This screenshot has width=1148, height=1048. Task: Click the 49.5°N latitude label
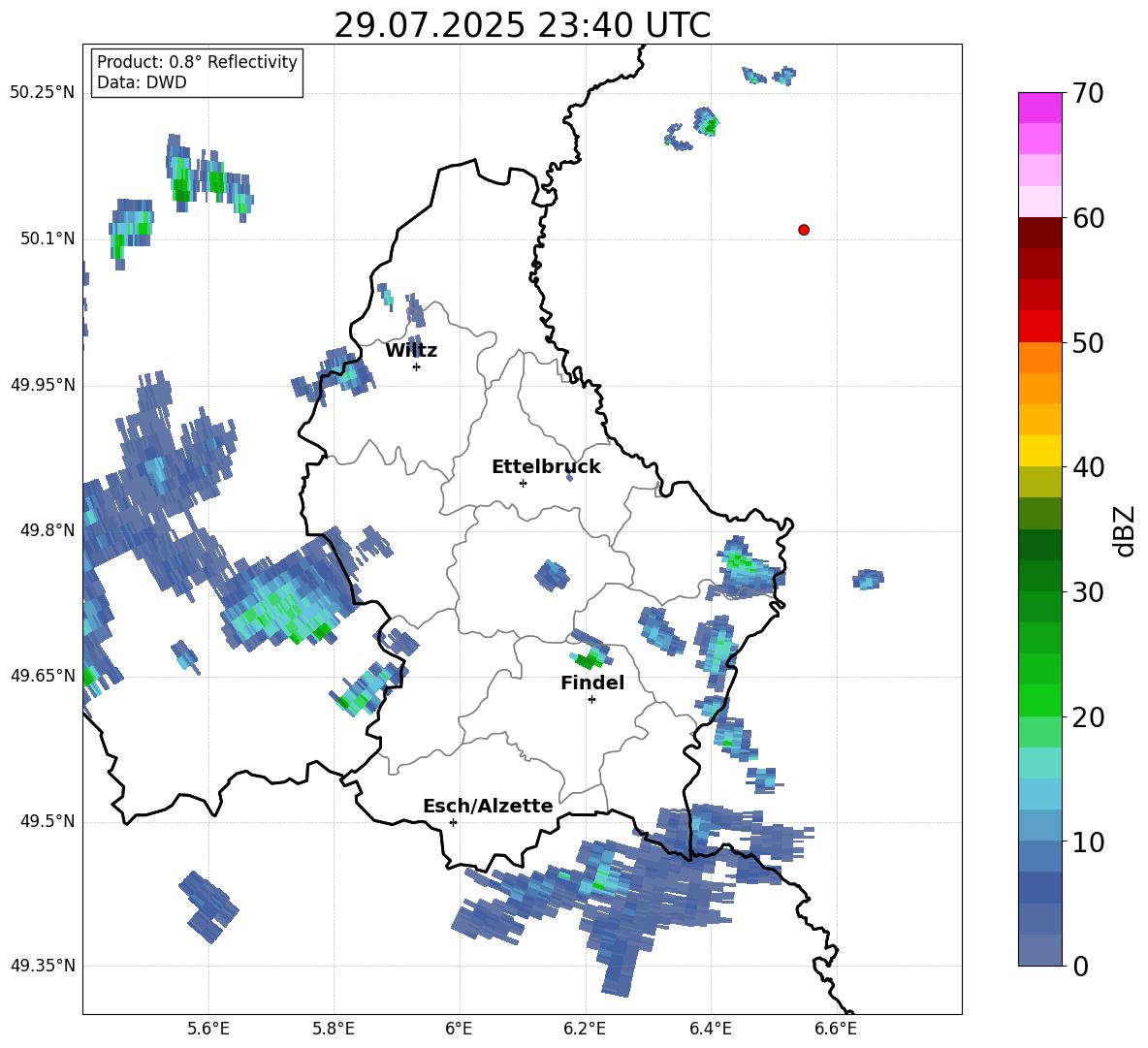coord(48,821)
